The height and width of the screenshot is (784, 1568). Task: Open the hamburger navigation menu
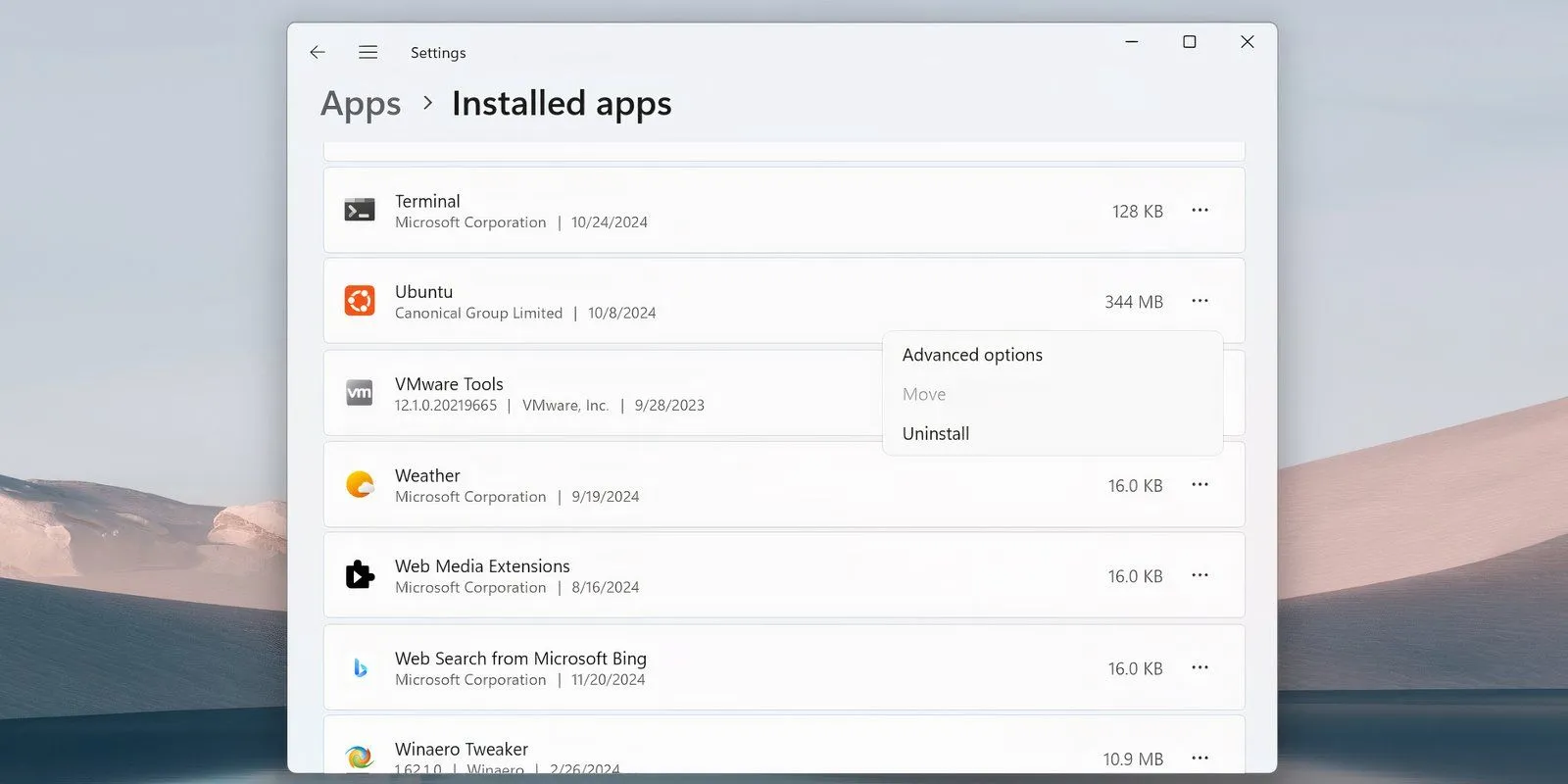(367, 52)
